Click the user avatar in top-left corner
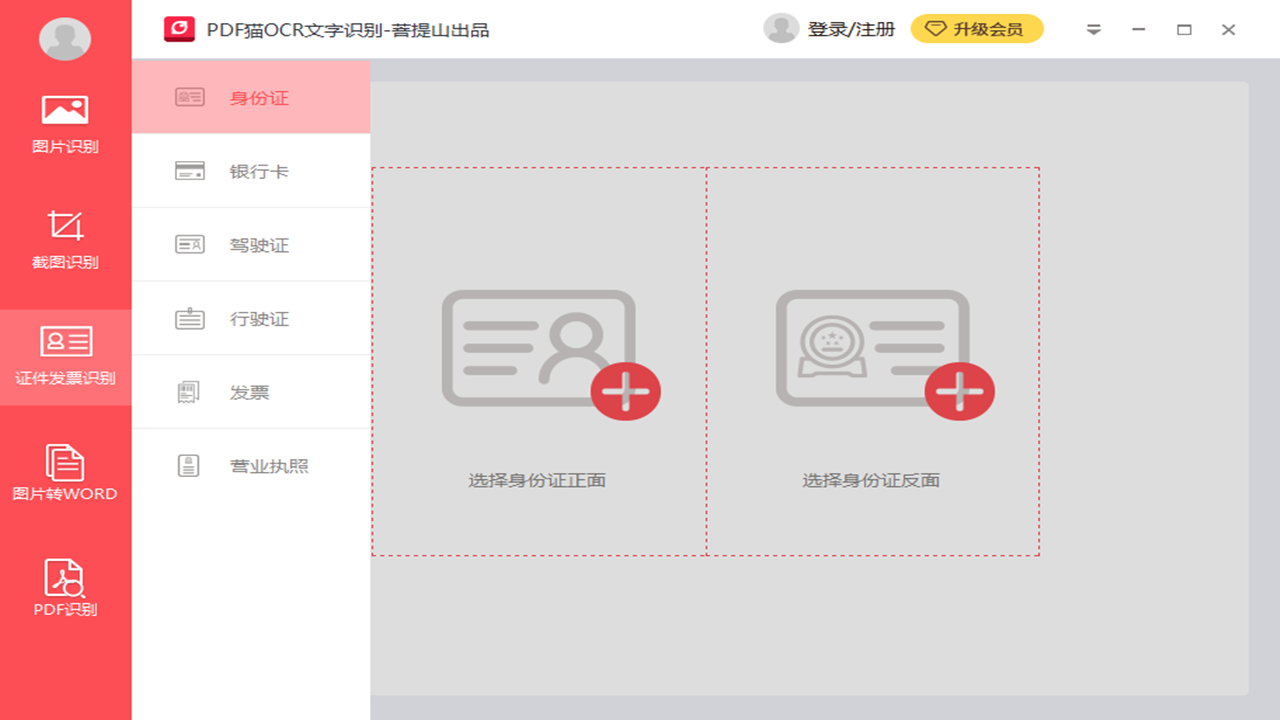Viewport: 1280px width, 720px height. pos(65,38)
